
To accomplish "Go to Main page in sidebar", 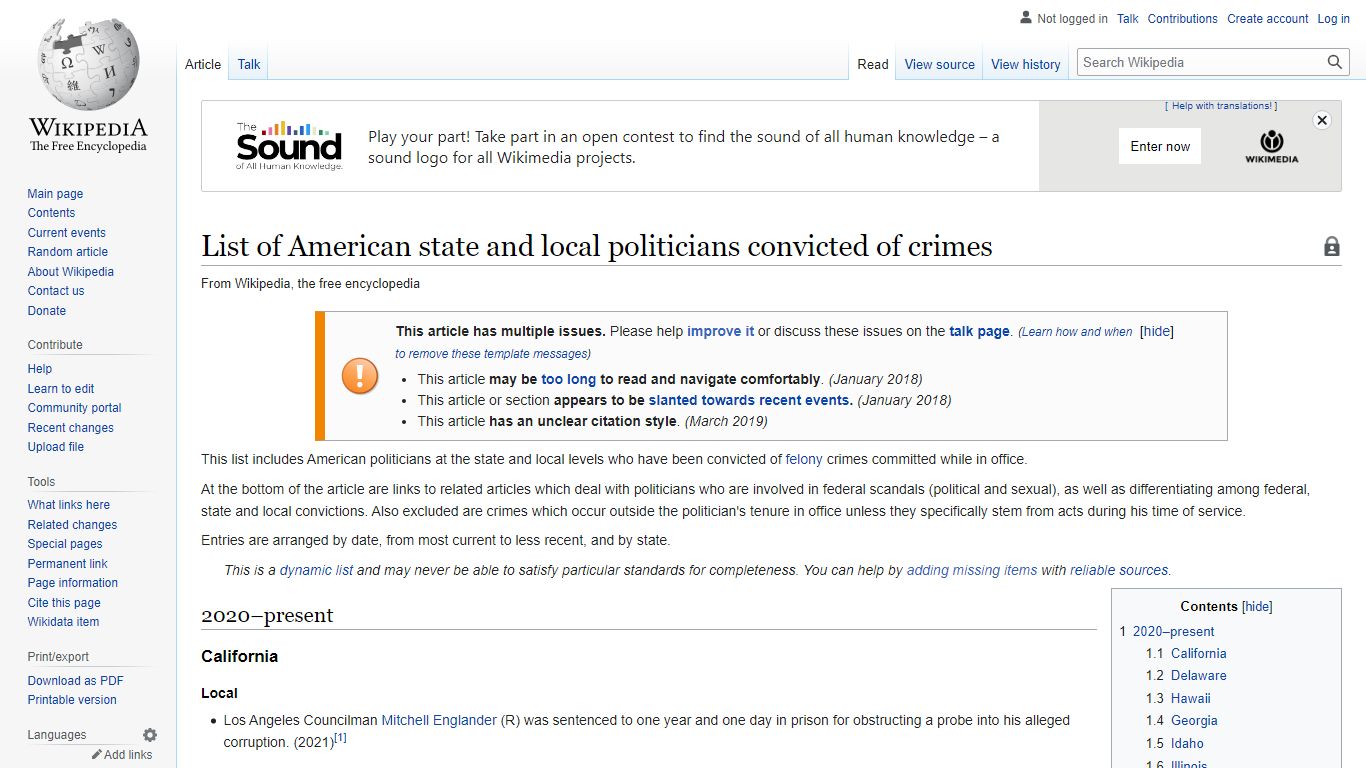I will (55, 194).
